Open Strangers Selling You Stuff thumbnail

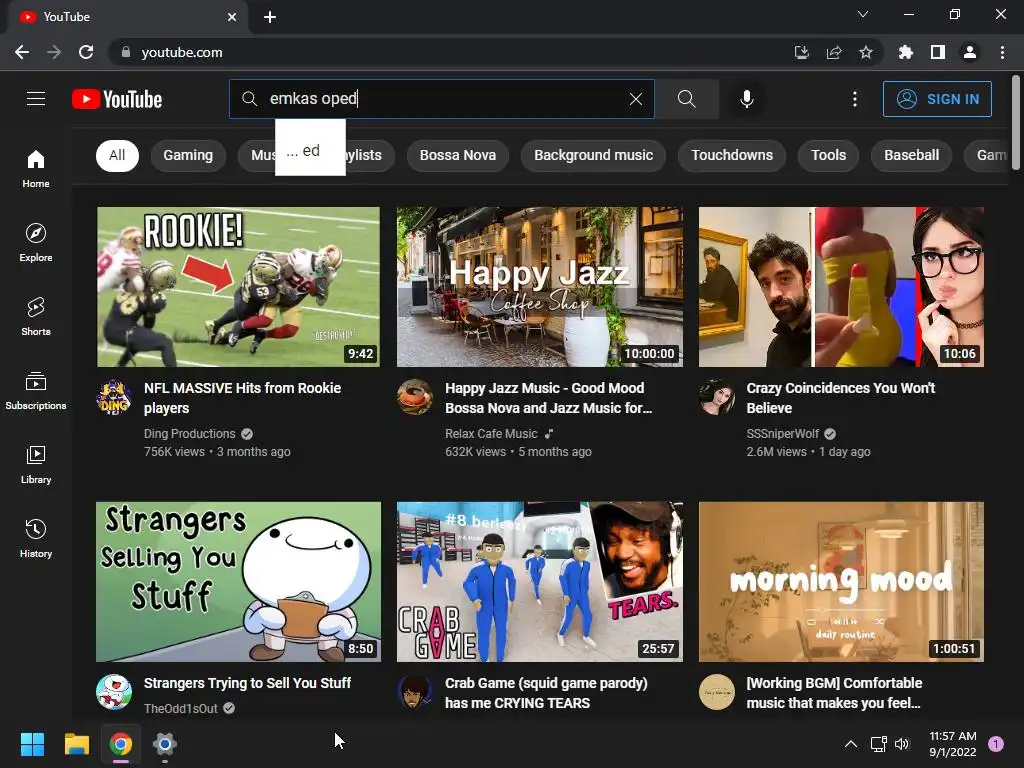238,582
